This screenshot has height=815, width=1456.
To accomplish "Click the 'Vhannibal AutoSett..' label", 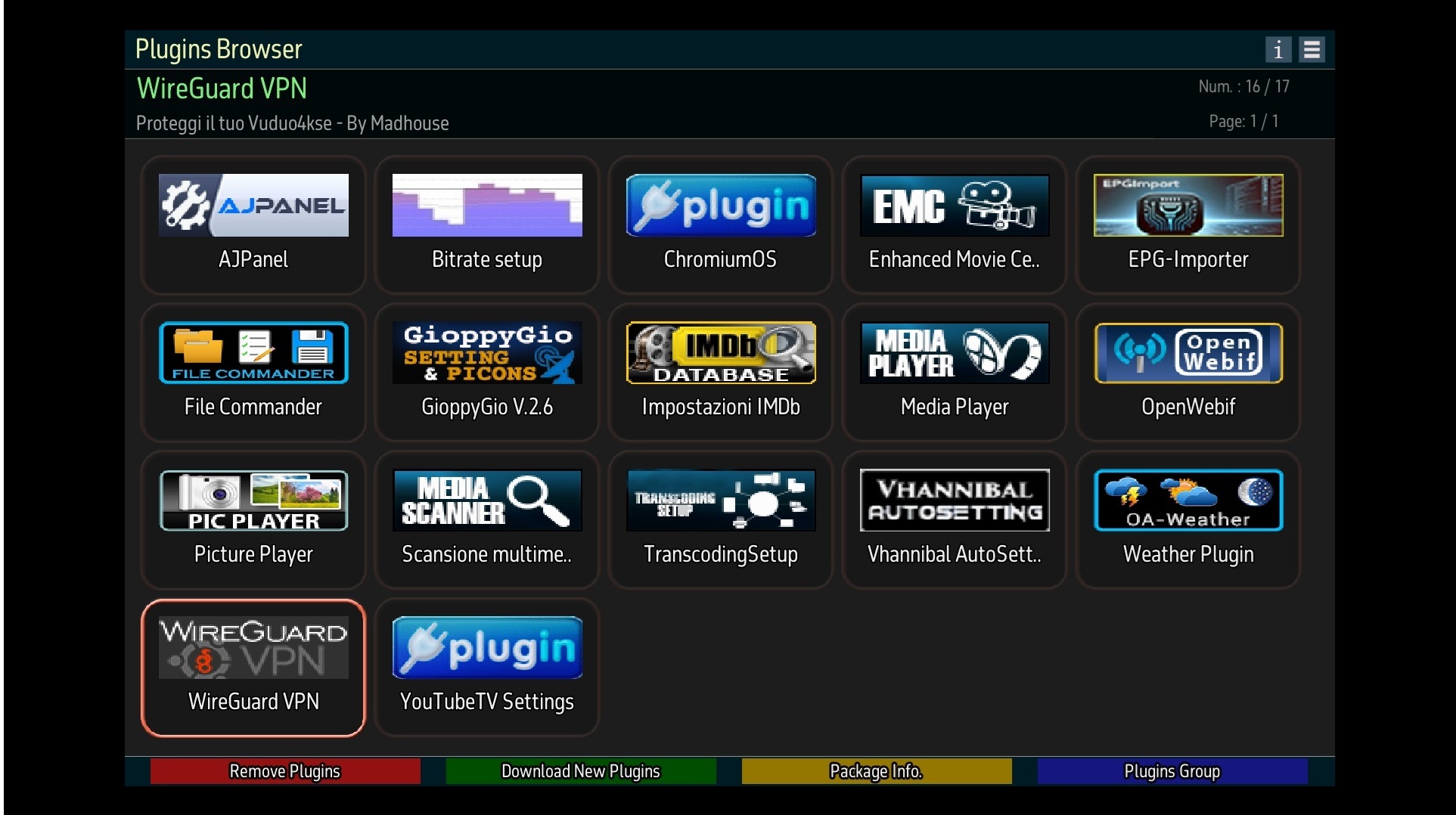I will pos(955,554).
